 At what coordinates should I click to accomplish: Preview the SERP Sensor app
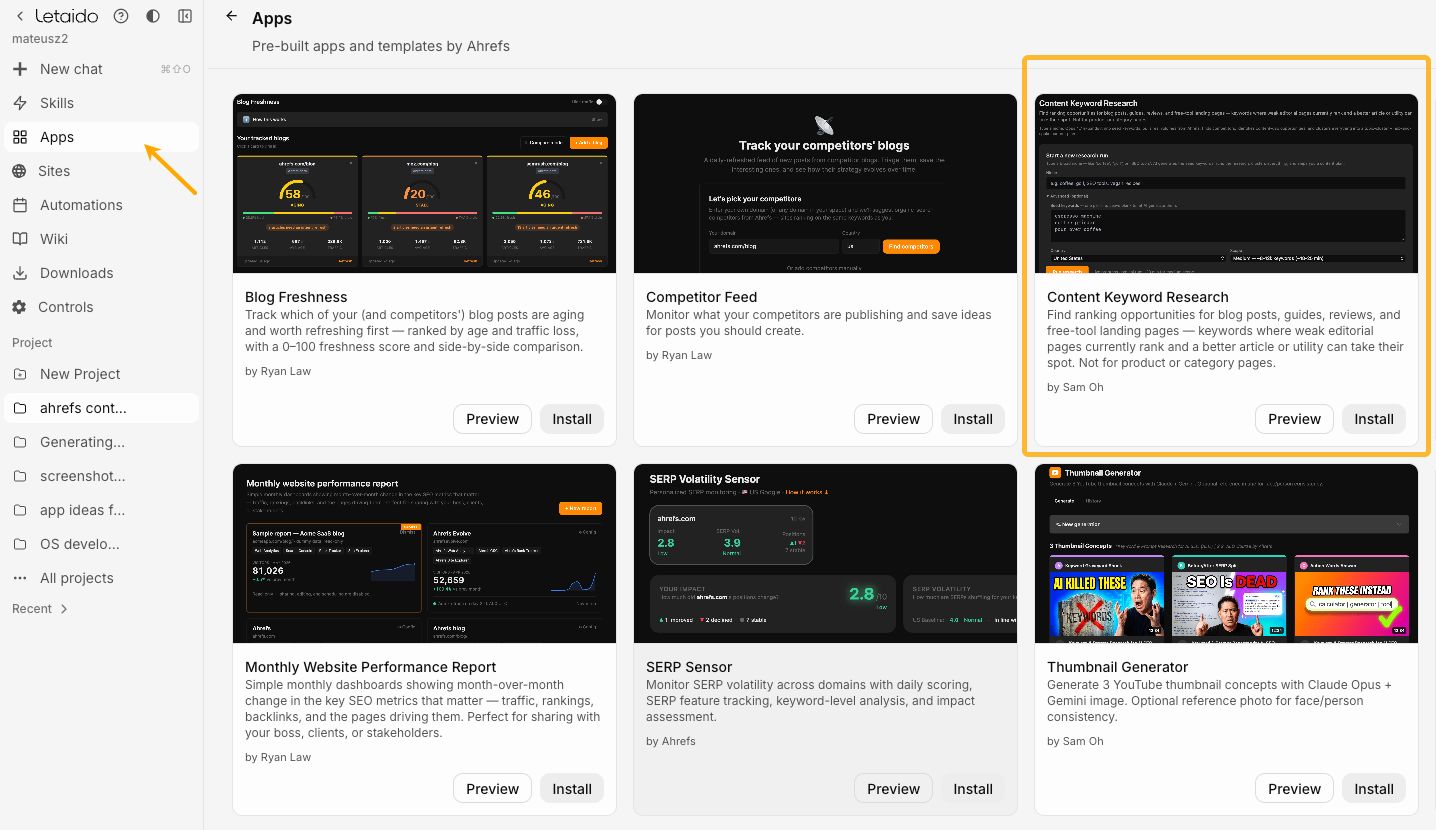click(x=893, y=789)
